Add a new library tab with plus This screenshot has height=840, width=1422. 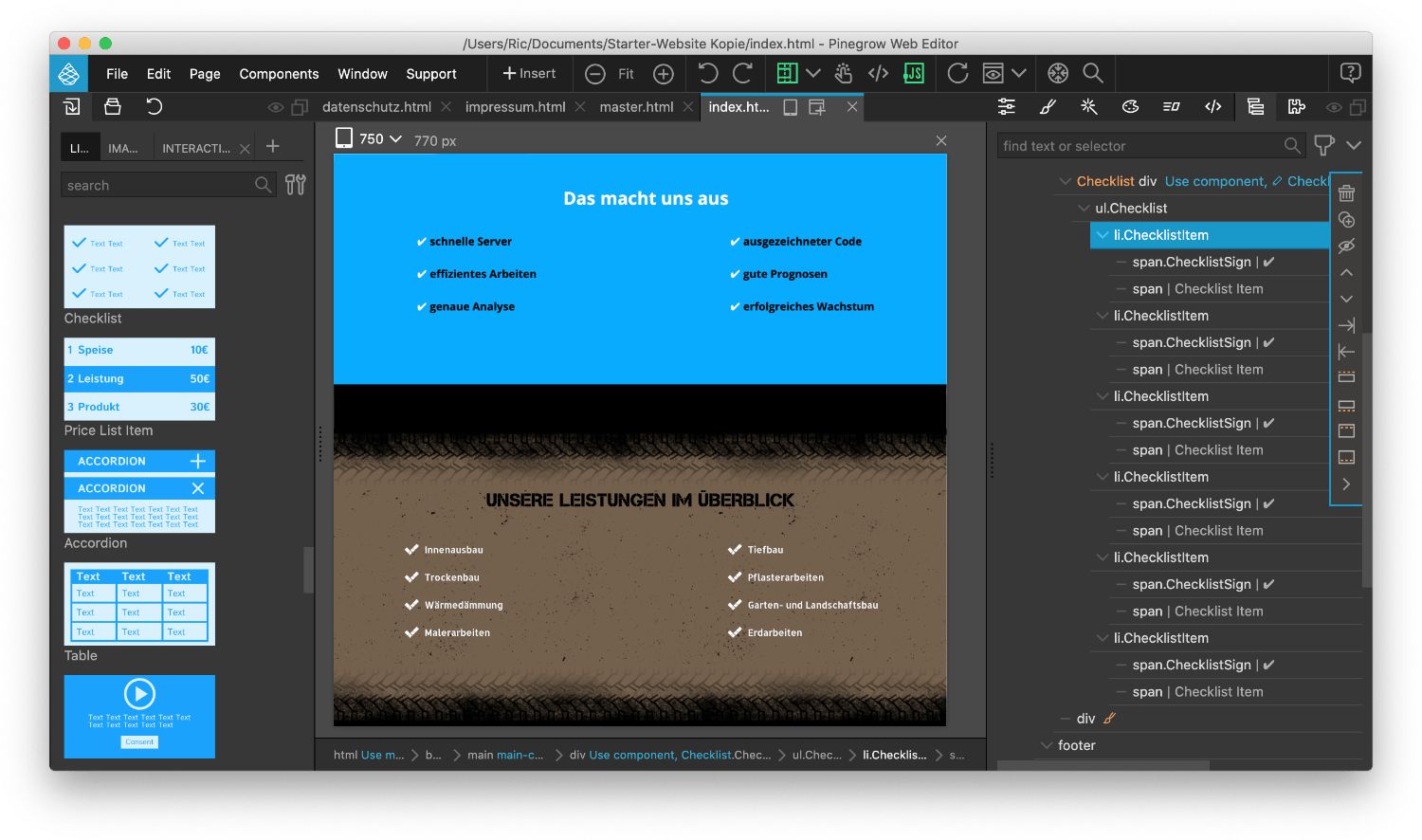tap(273, 146)
